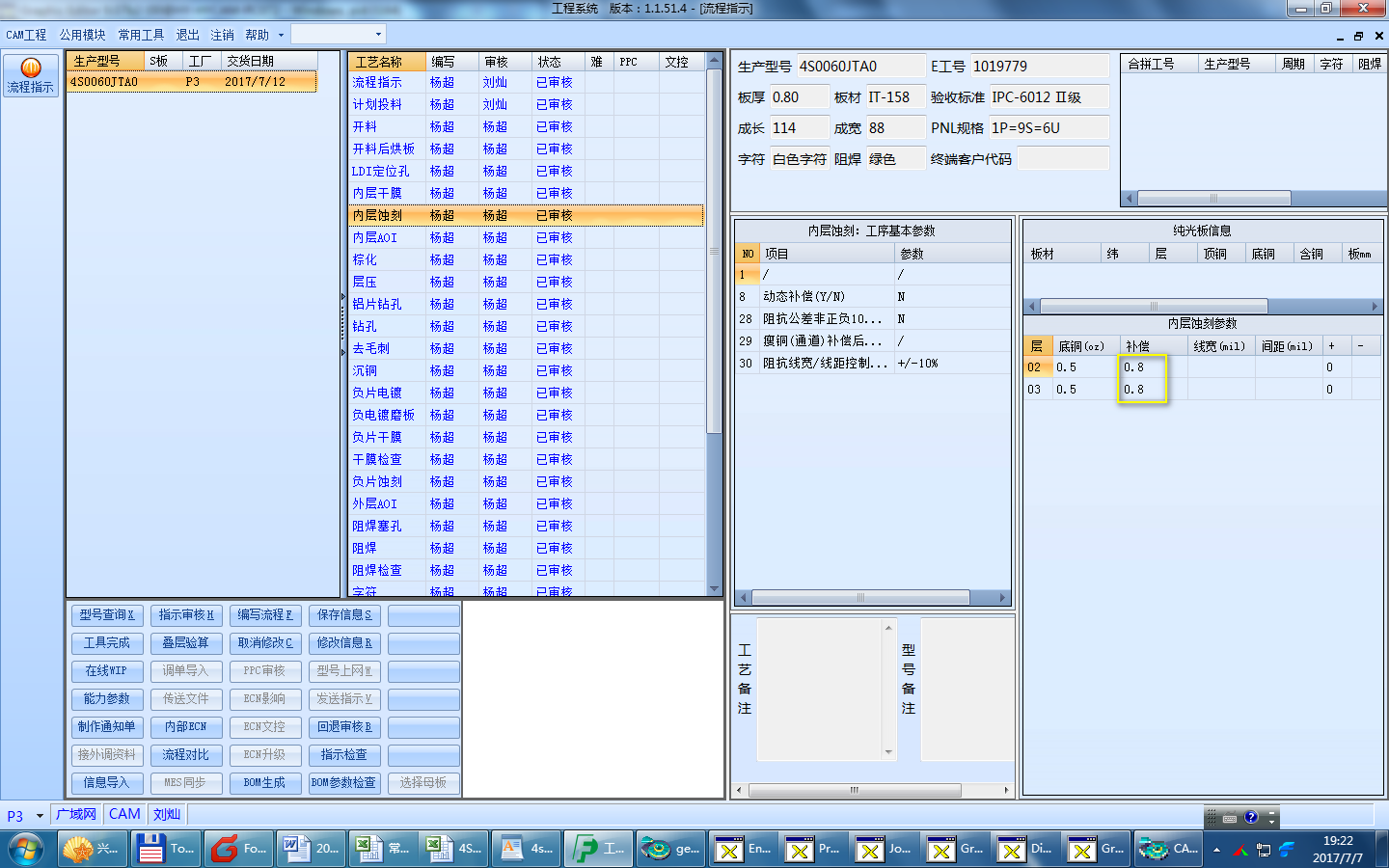1389x868 pixels.
Task: Click the 叠层验算 button
Action: pos(186,643)
